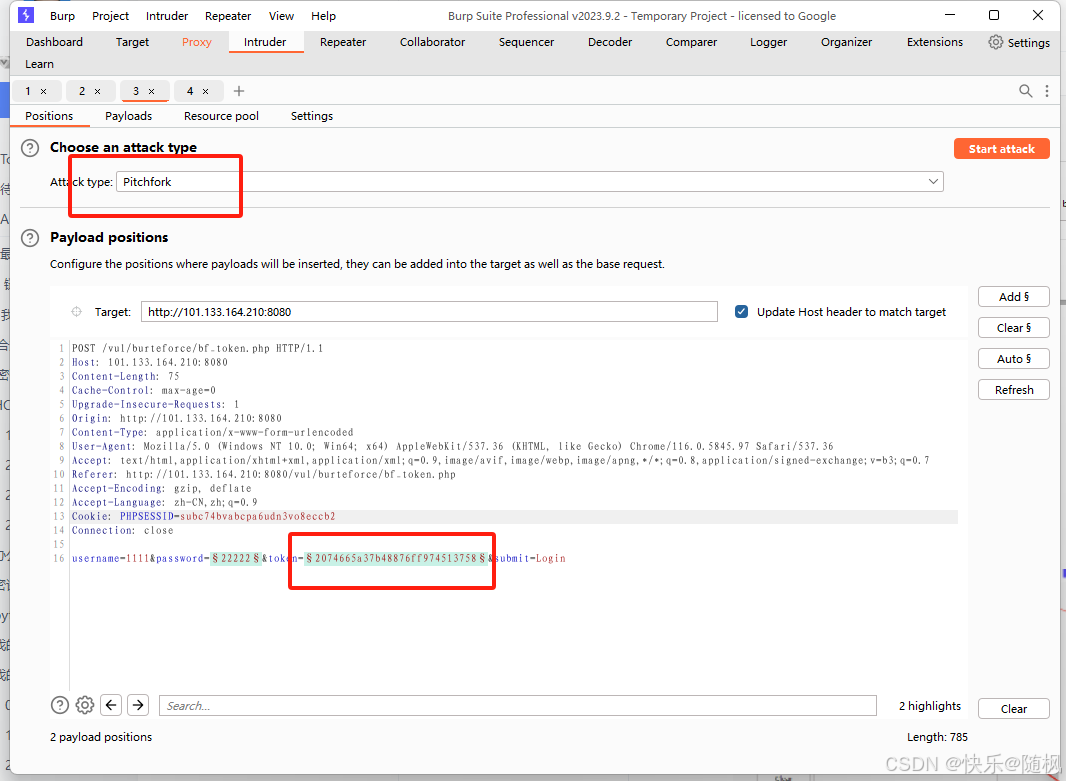1066x781 pixels.
Task: Switch to the Learn tab
Action: 39,64
